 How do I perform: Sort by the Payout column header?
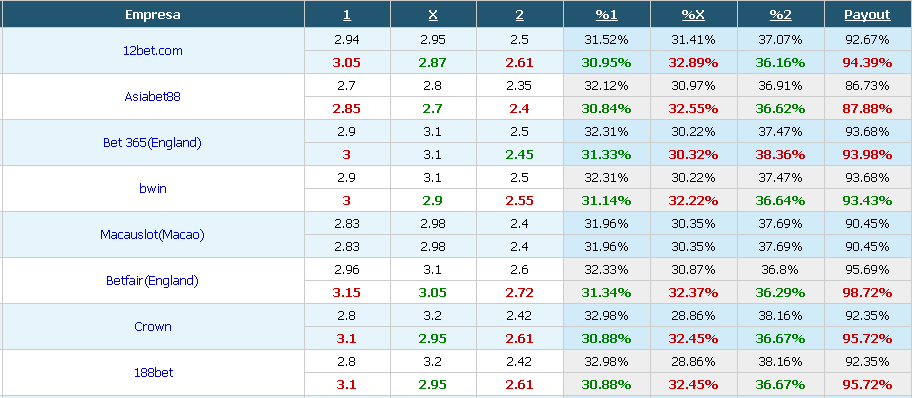coord(867,15)
